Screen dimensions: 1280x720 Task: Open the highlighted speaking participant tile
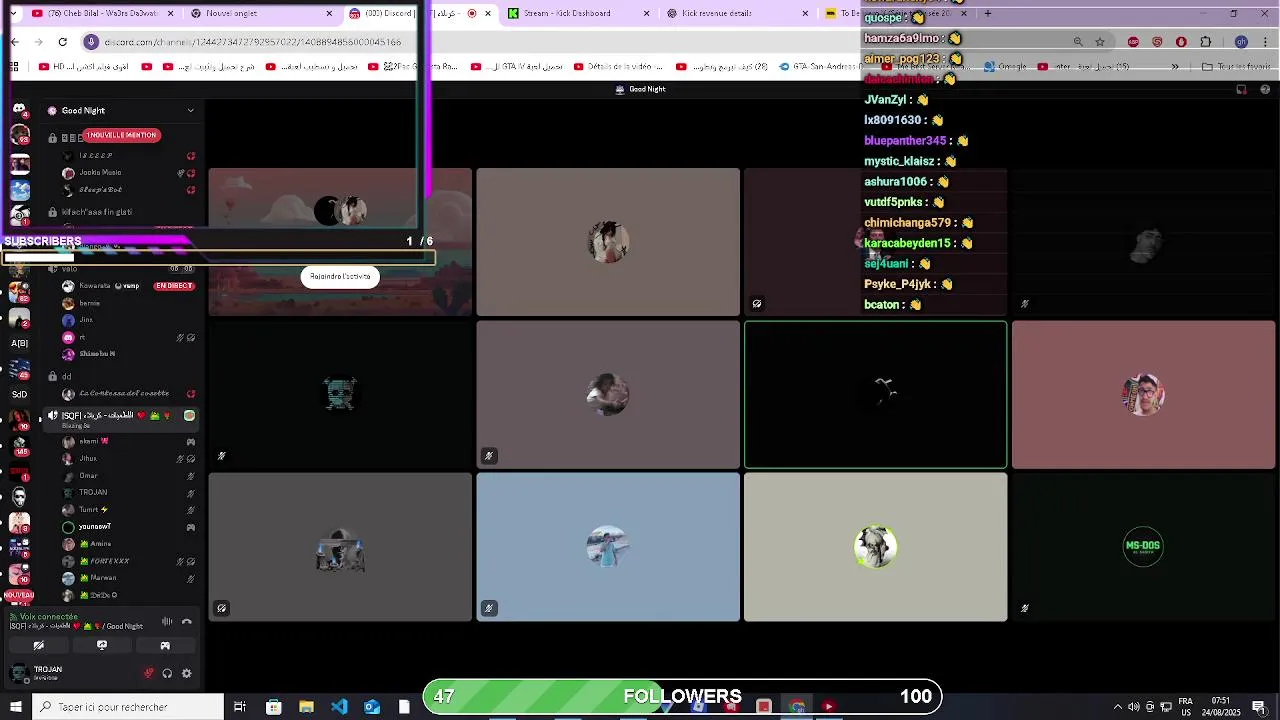tap(875, 394)
